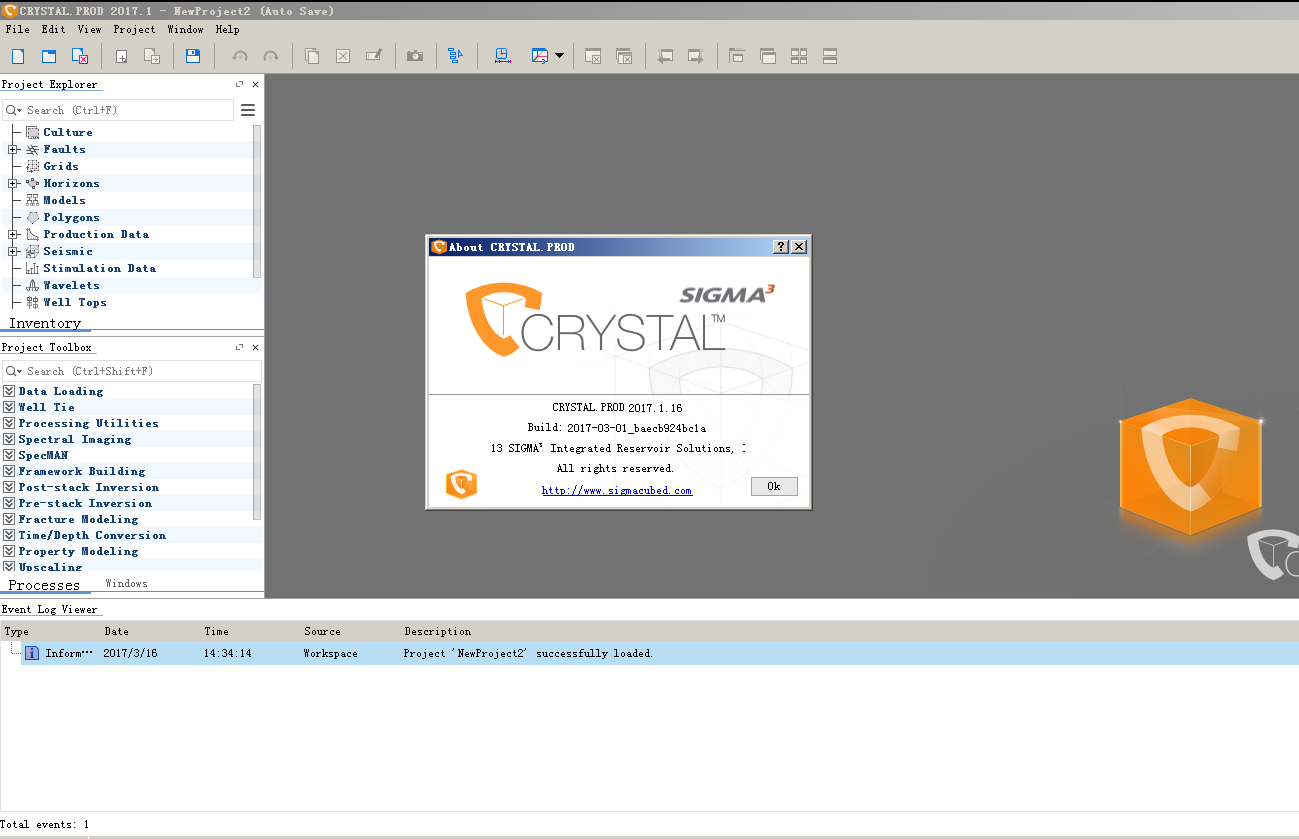1299x839 pixels.
Task: Switch to the Windows tab
Action: 126,583
